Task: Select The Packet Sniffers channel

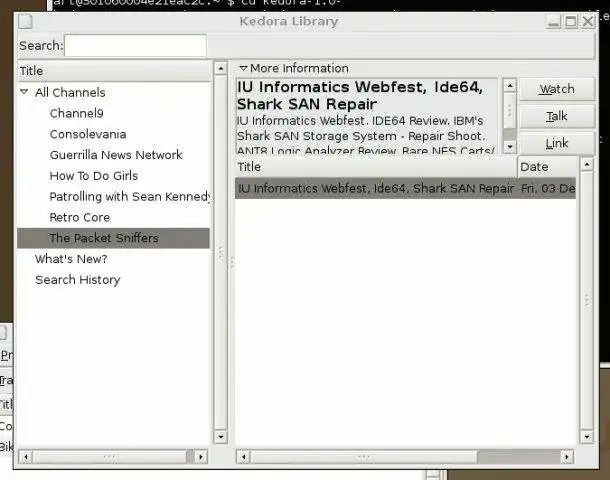Action: click(114, 238)
